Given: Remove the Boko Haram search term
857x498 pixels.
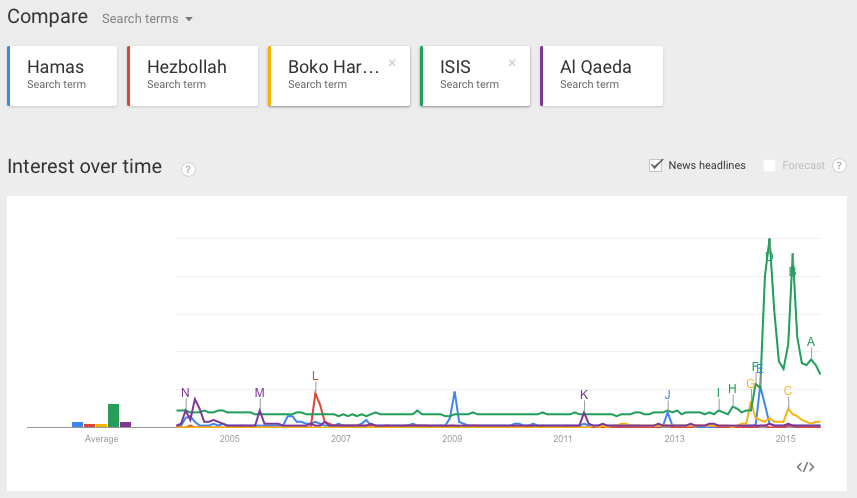Looking at the screenshot, I should tap(392, 62).
